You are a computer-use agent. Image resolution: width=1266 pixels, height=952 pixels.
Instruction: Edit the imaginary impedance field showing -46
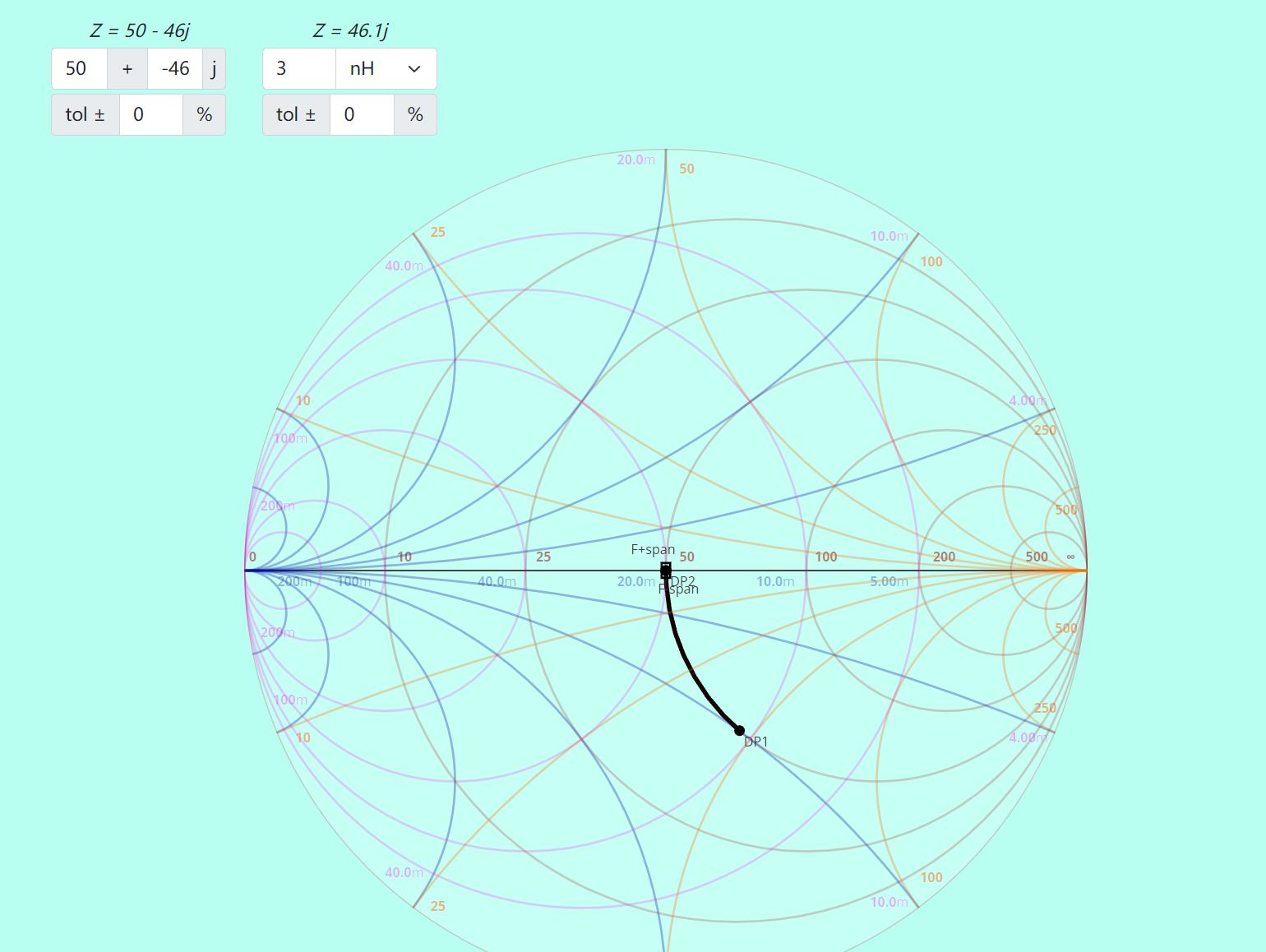click(175, 69)
